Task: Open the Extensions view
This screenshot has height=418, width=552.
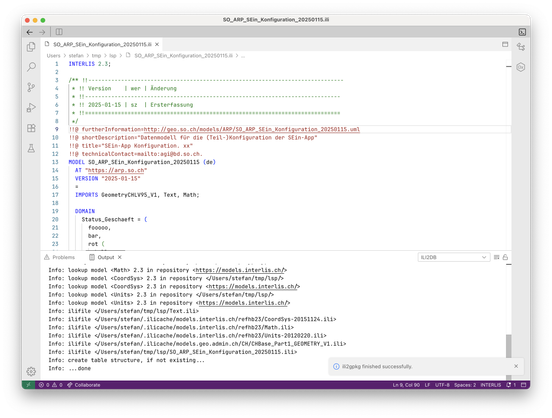Action: (31, 128)
